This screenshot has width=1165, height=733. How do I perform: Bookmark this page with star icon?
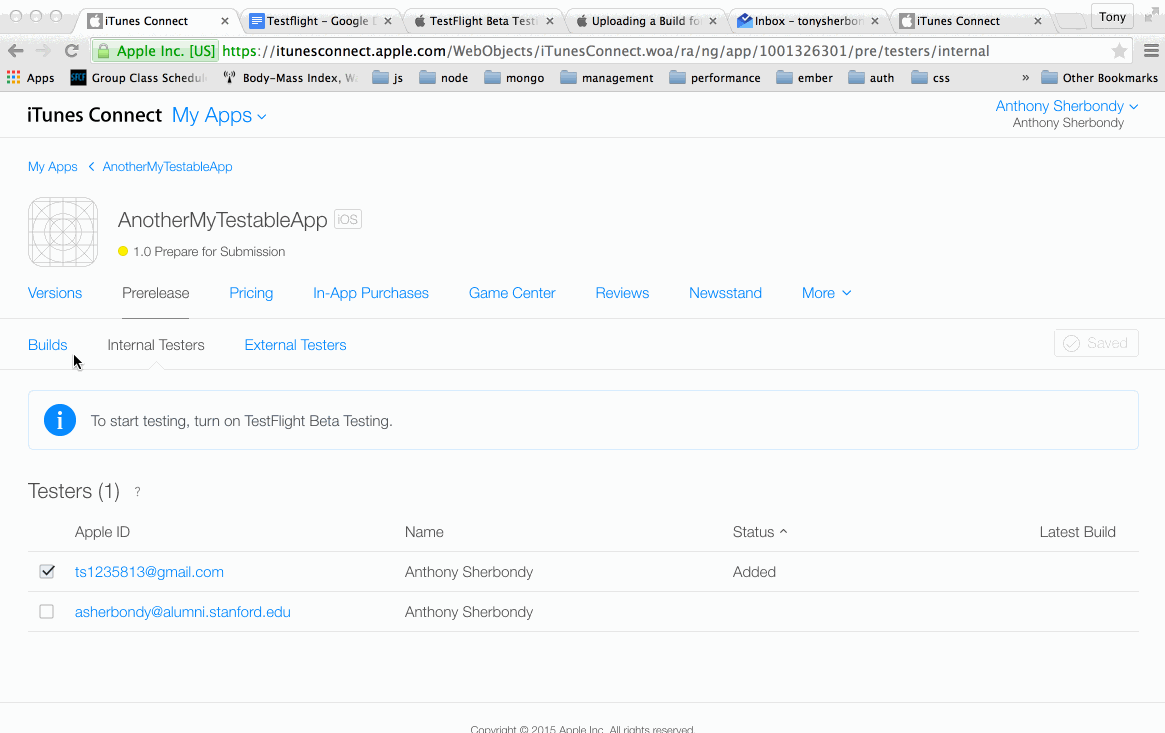tap(1119, 51)
